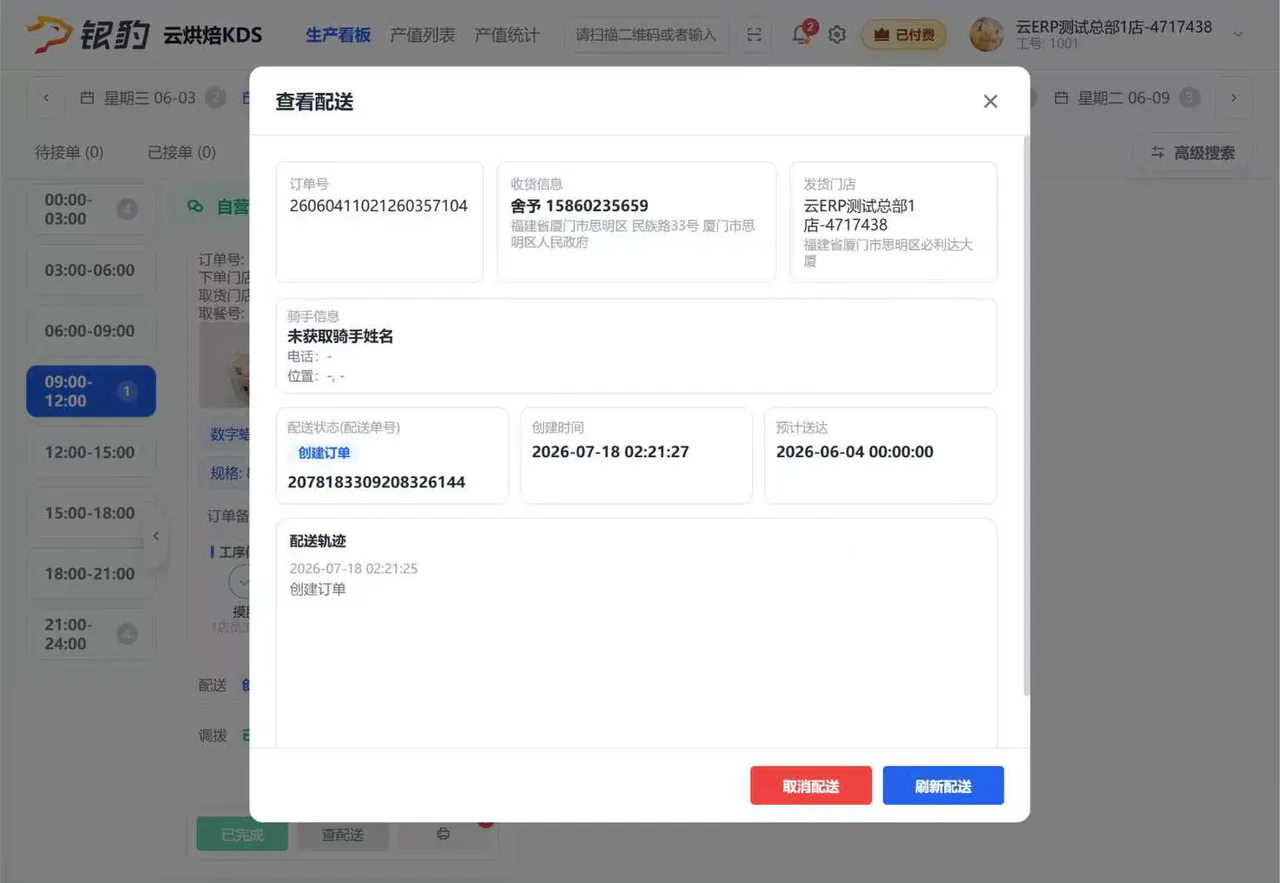Click the user avatar picture
The image size is (1280, 883).
coord(987,34)
